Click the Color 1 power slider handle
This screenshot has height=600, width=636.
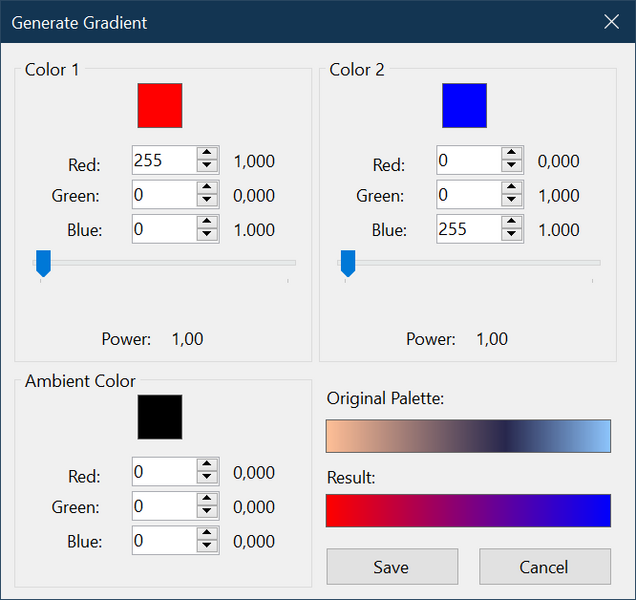coord(43,264)
